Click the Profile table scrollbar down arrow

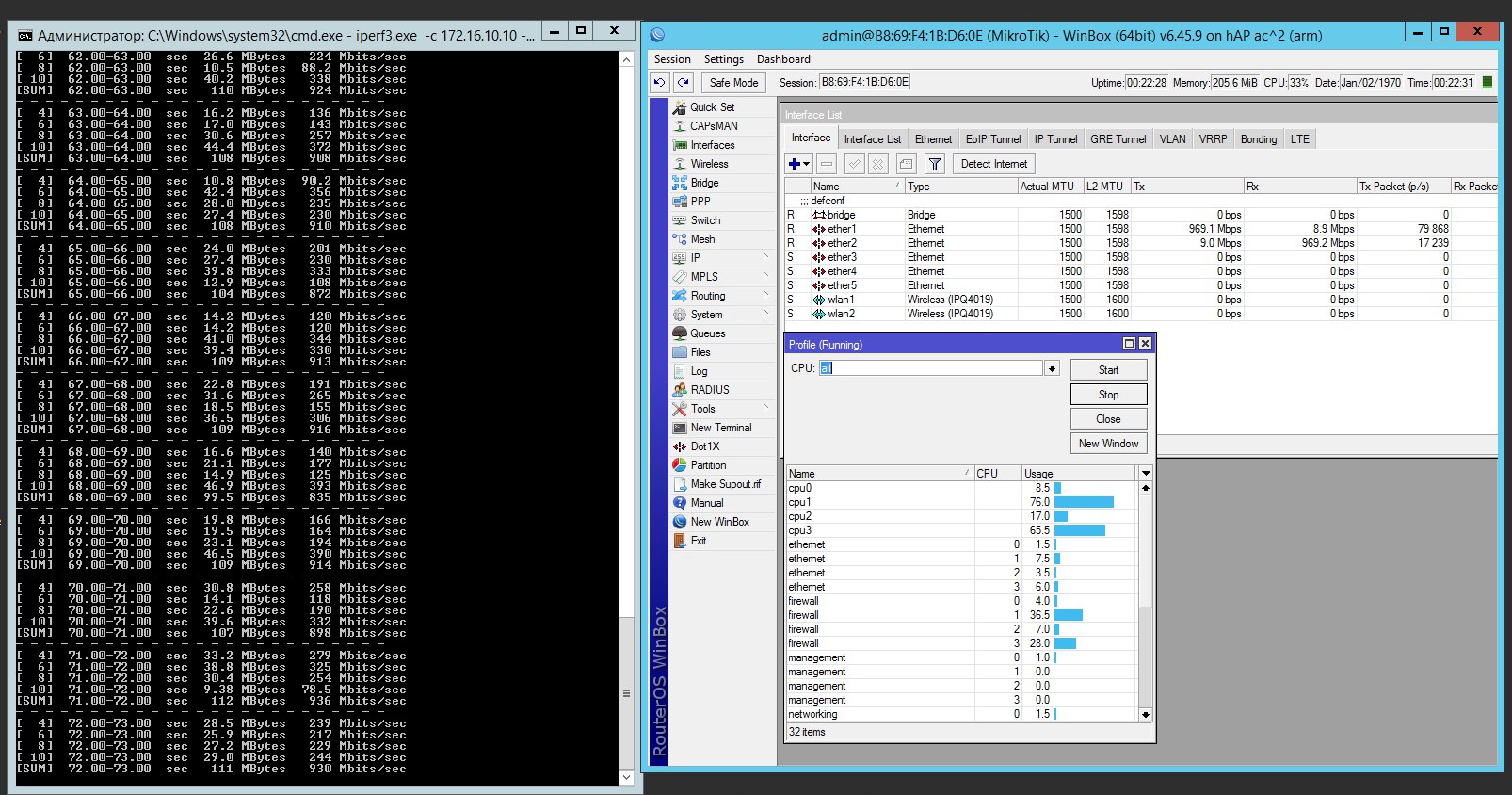point(1146,714)
